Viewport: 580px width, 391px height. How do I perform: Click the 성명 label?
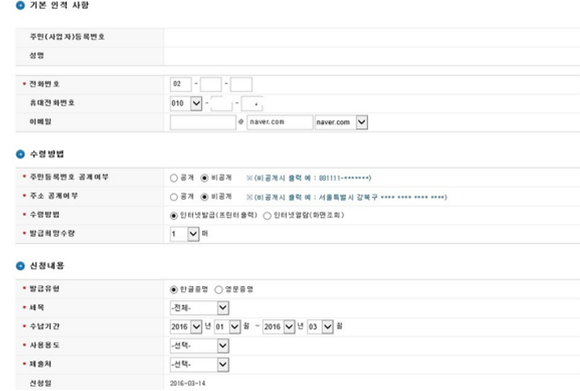tap(37, 55)
